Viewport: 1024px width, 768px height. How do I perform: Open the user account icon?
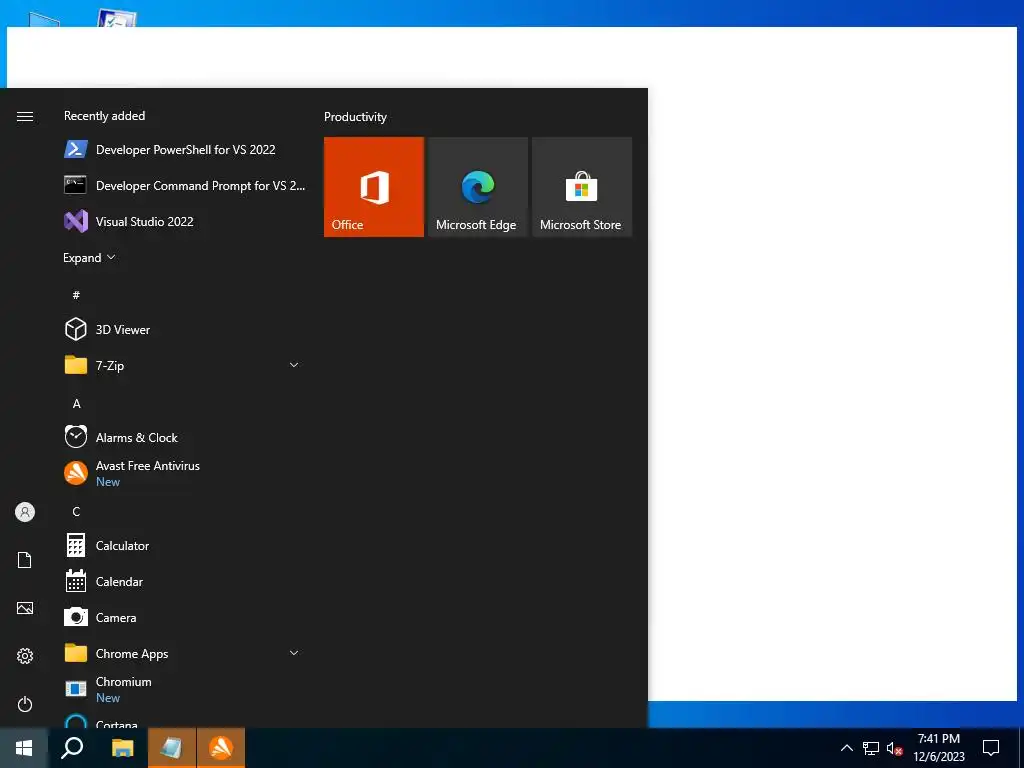click(25, 512)
